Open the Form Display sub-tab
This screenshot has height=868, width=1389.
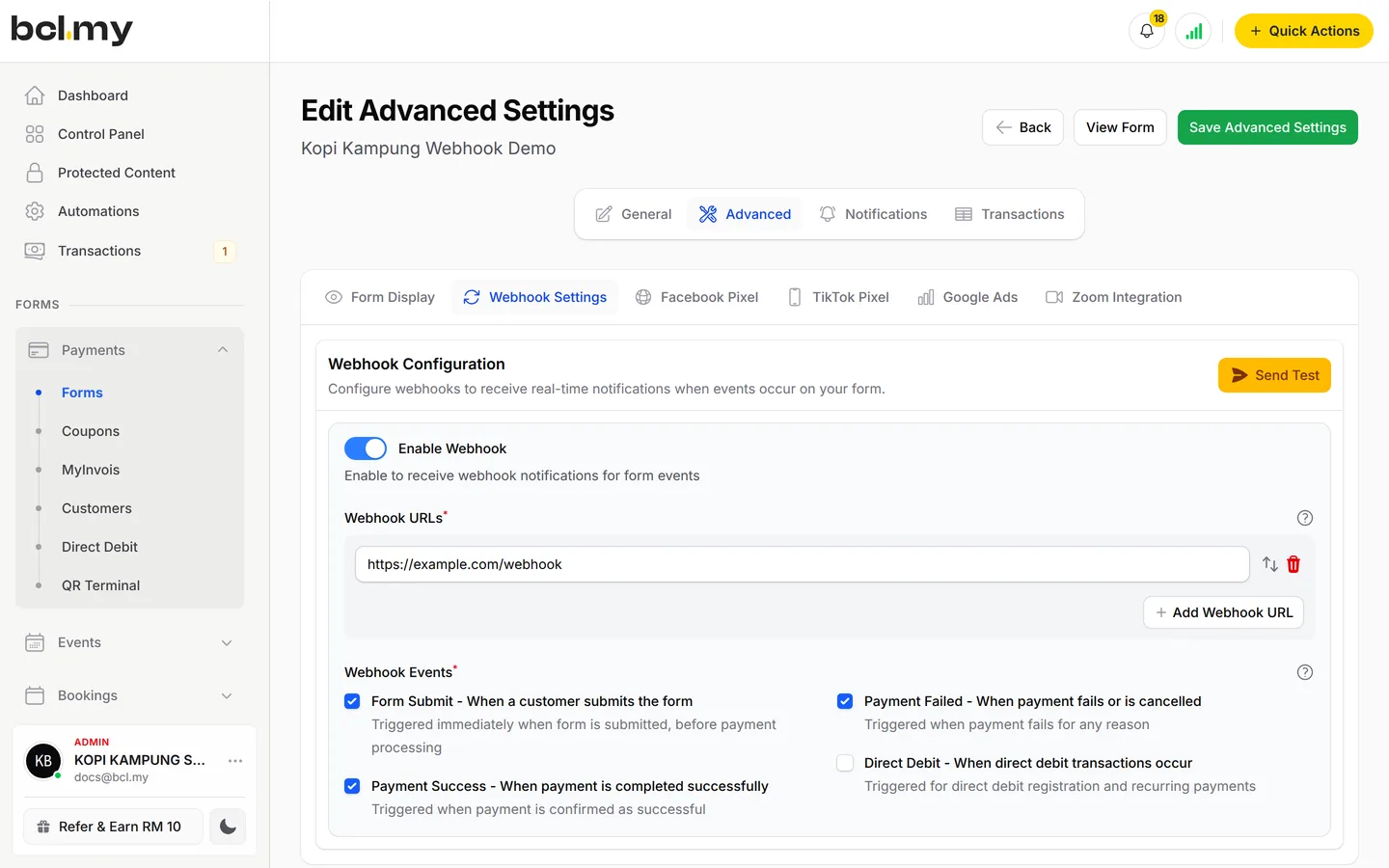click(x=380, y=297)
